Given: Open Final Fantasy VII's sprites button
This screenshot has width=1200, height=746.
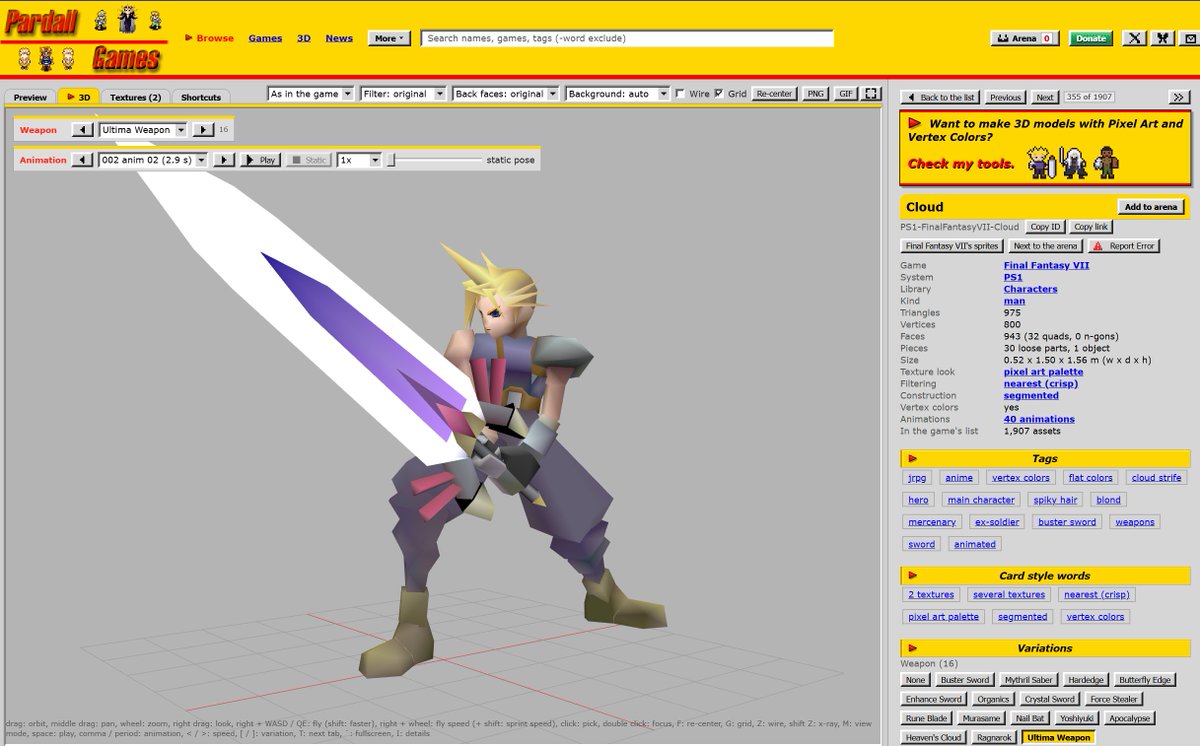Looking at the screenshot, I should 951,245.
